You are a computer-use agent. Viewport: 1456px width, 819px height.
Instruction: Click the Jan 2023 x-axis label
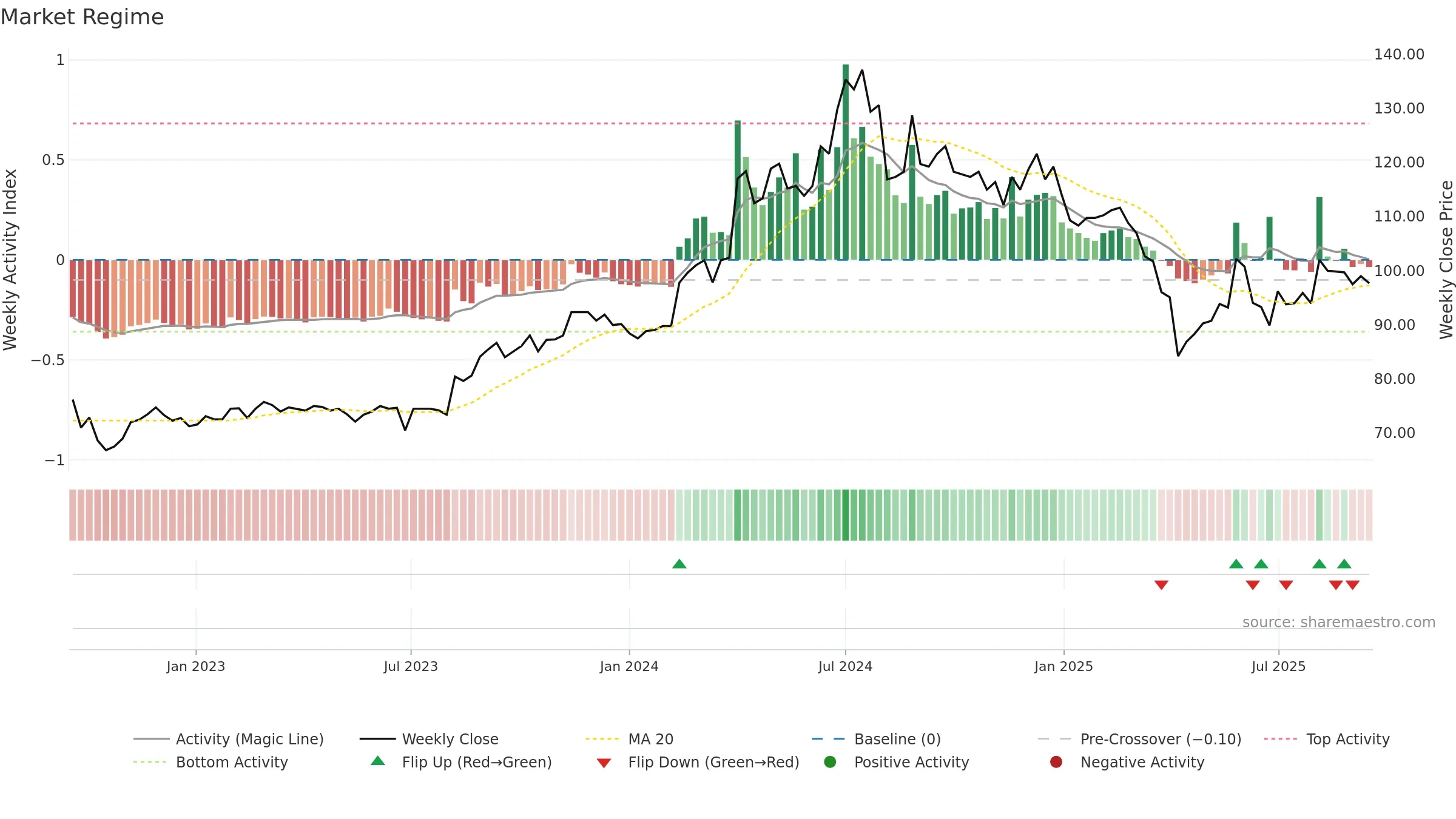pyautogui.click(x=196, y=666)
